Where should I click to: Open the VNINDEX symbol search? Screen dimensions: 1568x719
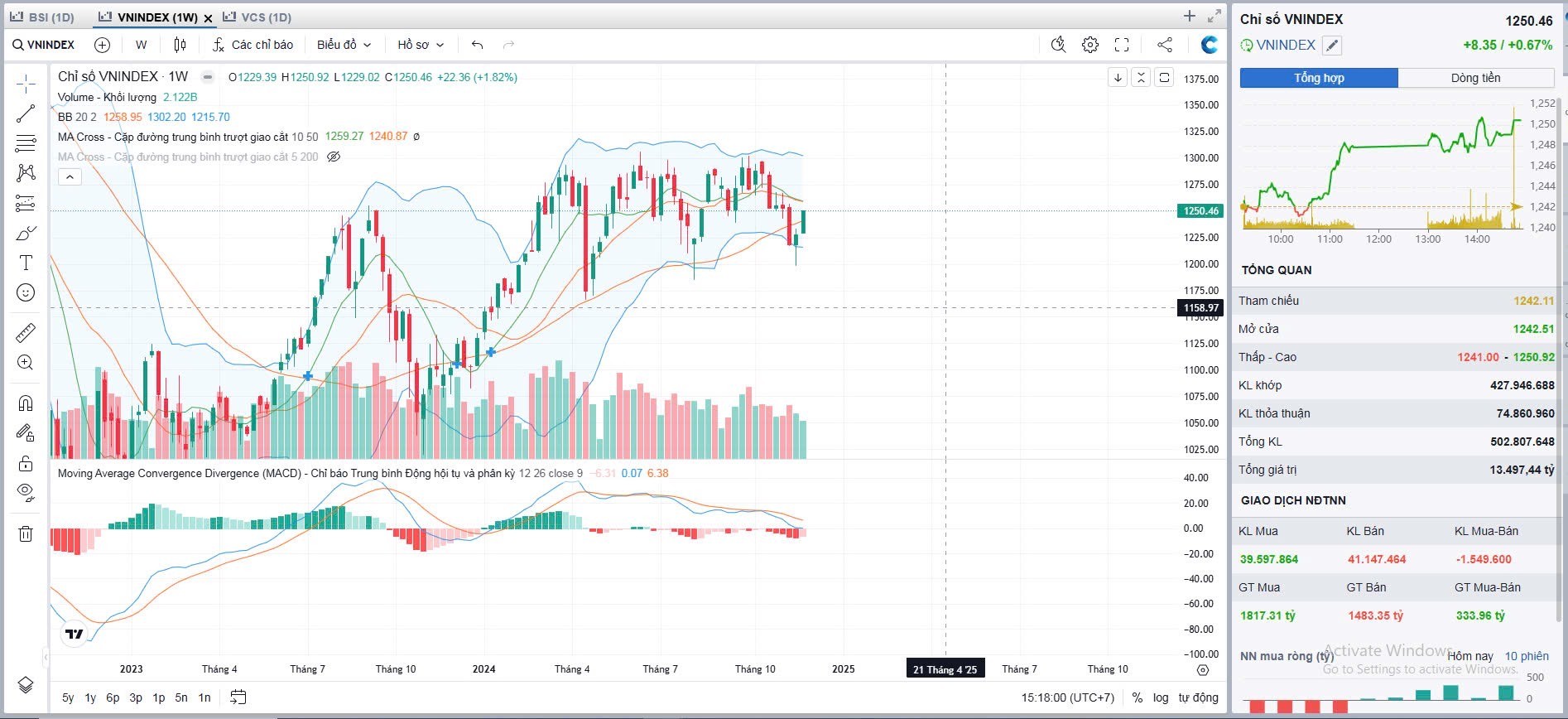pyautogui.click(x=44, y=45)
